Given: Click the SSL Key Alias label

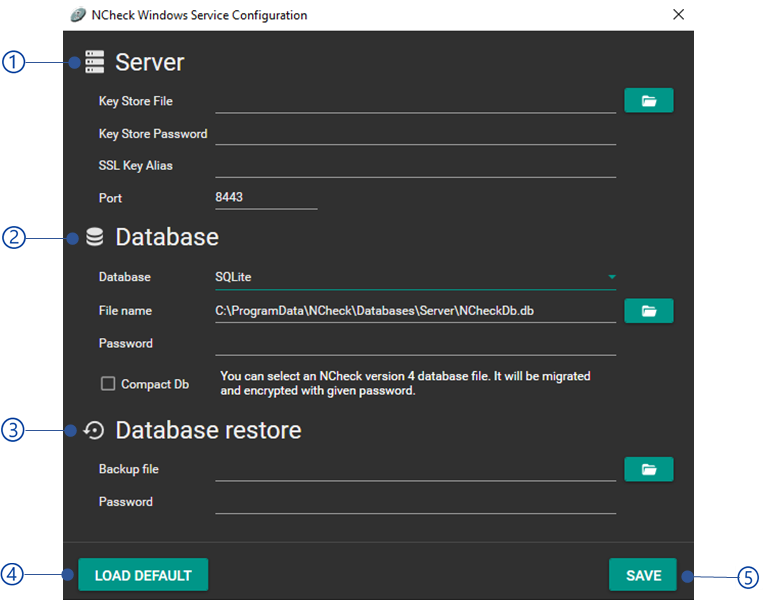Looking at the screenshot, I should pyautogui.click(x=136, y=165).
